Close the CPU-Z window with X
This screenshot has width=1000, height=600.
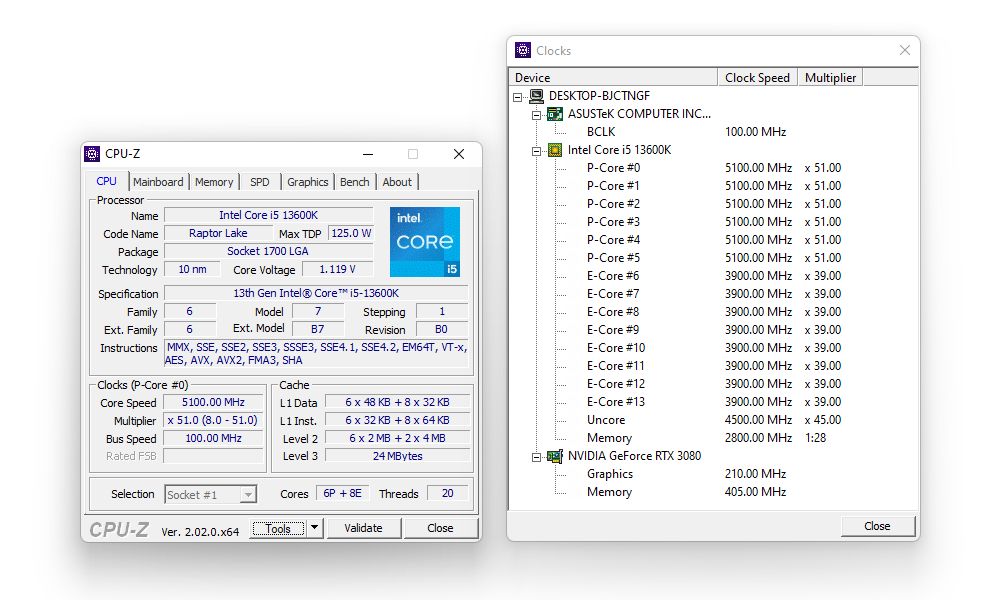click(x=459, y=154)
